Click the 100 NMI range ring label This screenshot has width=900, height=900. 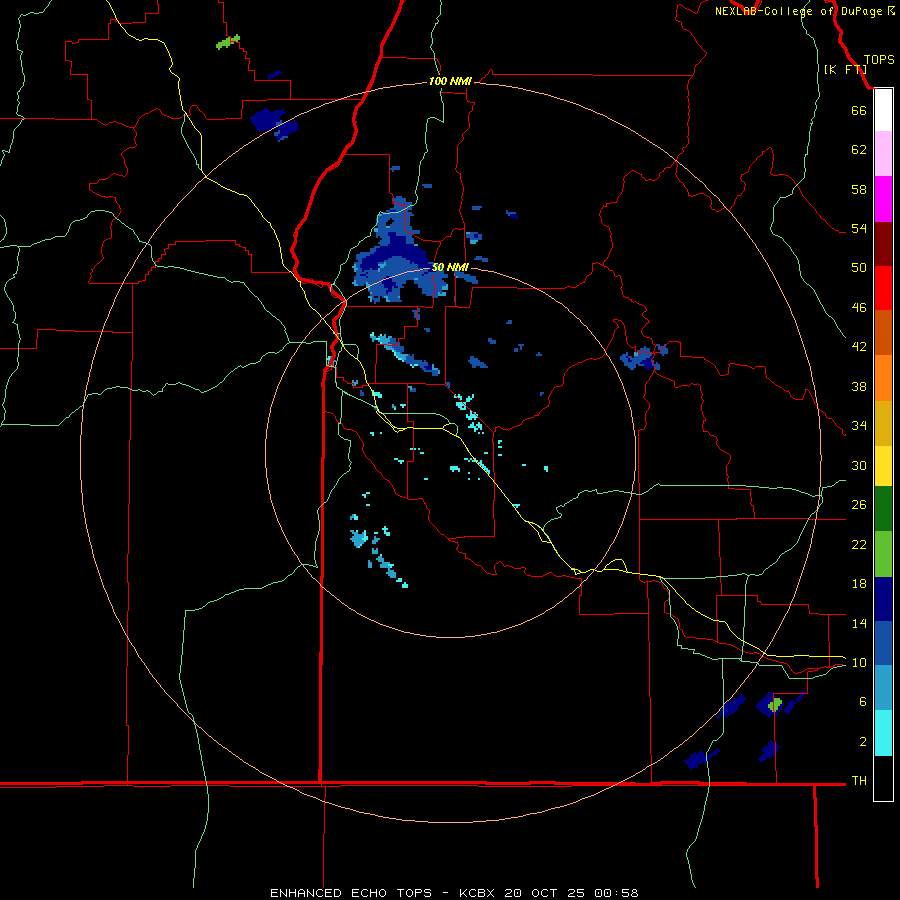450,82
